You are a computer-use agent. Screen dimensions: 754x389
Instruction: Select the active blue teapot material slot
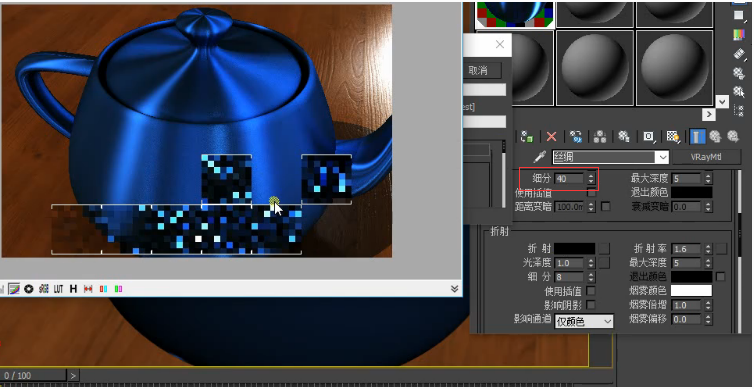(x=515, y=14)
